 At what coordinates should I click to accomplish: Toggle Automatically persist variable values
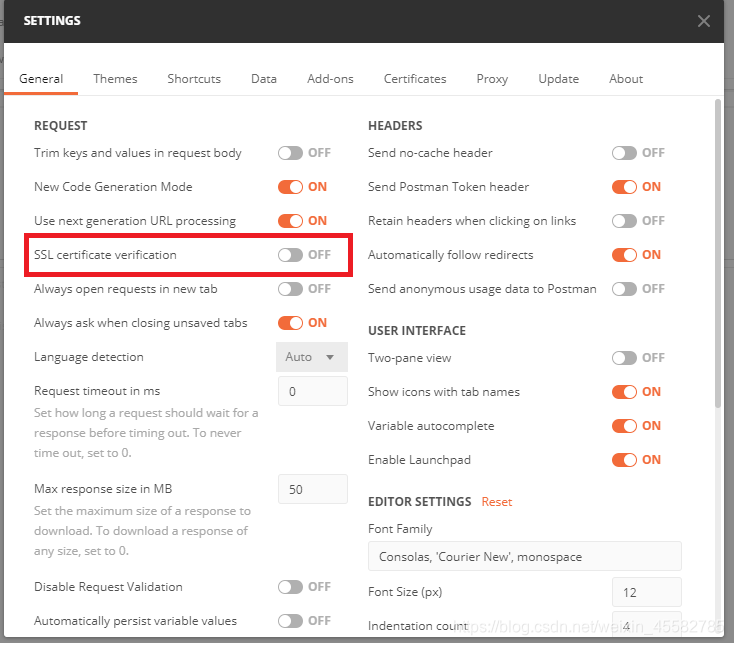coord(290,621)
